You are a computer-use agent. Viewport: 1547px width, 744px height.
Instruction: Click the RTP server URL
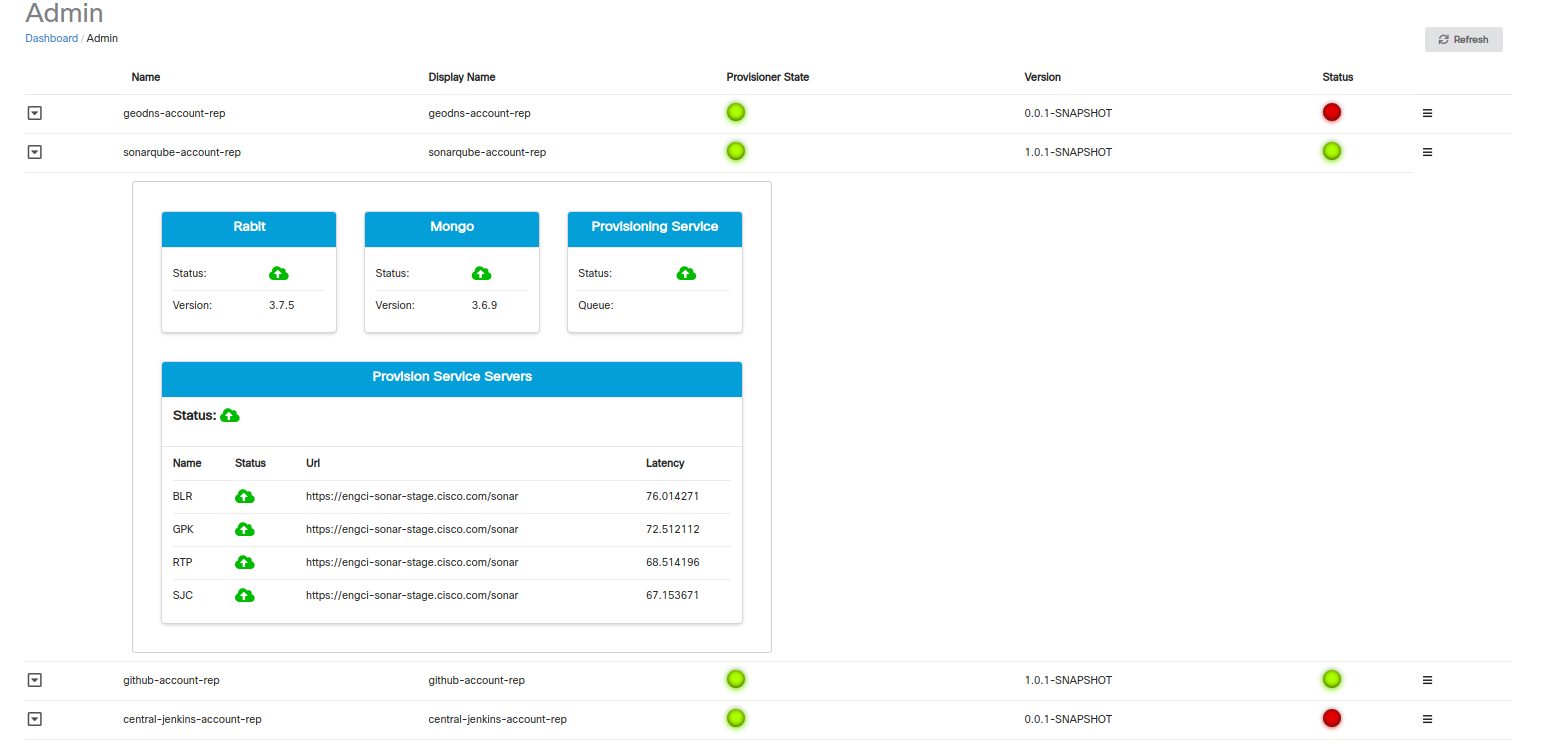[x=412, y=562]
